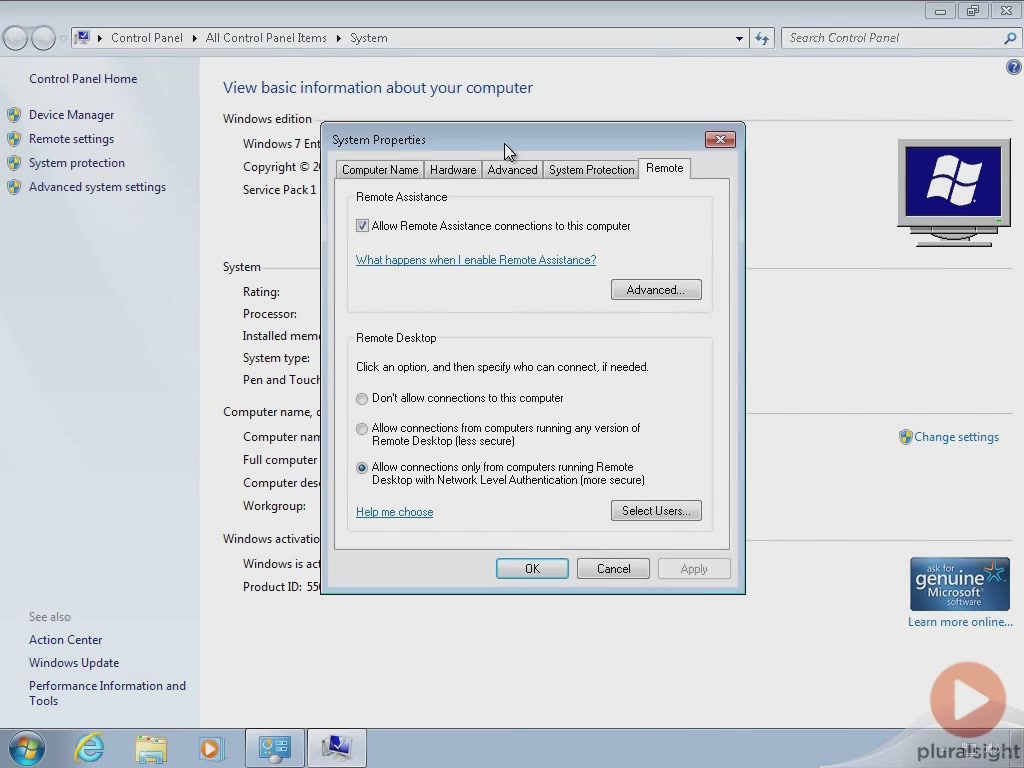The width and height of the screenshot is (1024, 768).
Task: Click Cancel in System Properties
Action: [x=613, y=569]
